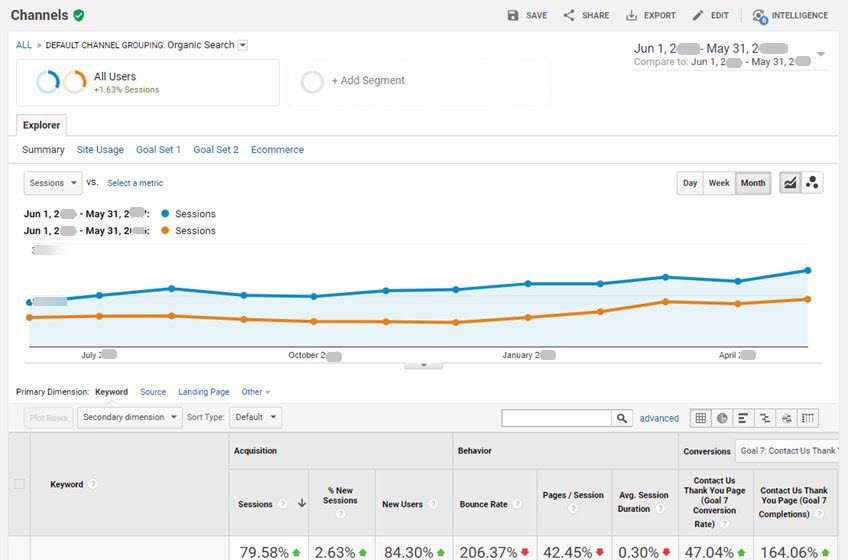Select the performance bar view icon
The image size is (848, 560).
click(x=743, y=418)
